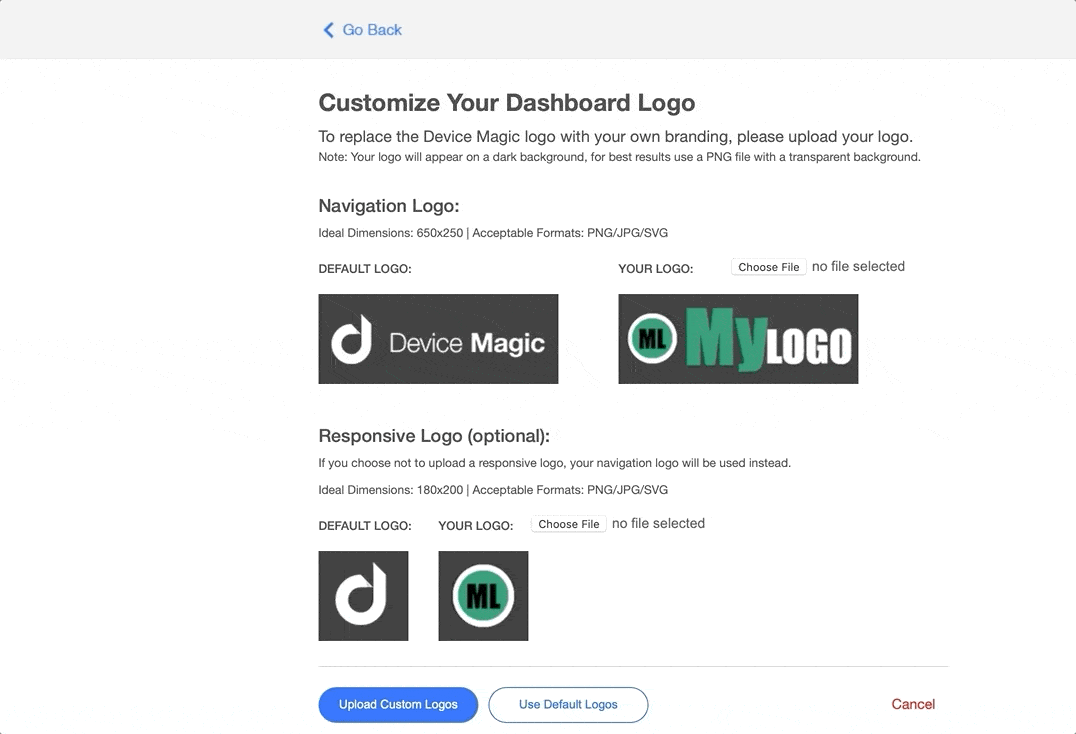Image resolution: width=1076 pixels, height=734 pixels.
Task: Click text 'Ideal Dimensions: 650x250' line
Action: 493,233
